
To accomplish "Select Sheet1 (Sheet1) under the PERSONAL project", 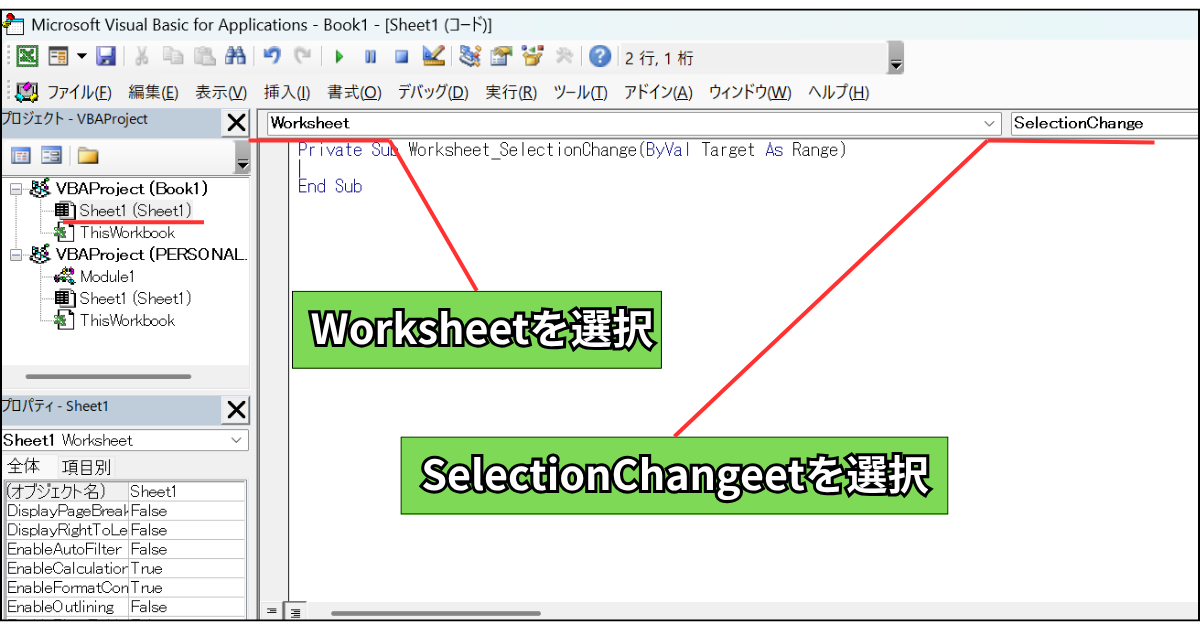I will (135, 298).
